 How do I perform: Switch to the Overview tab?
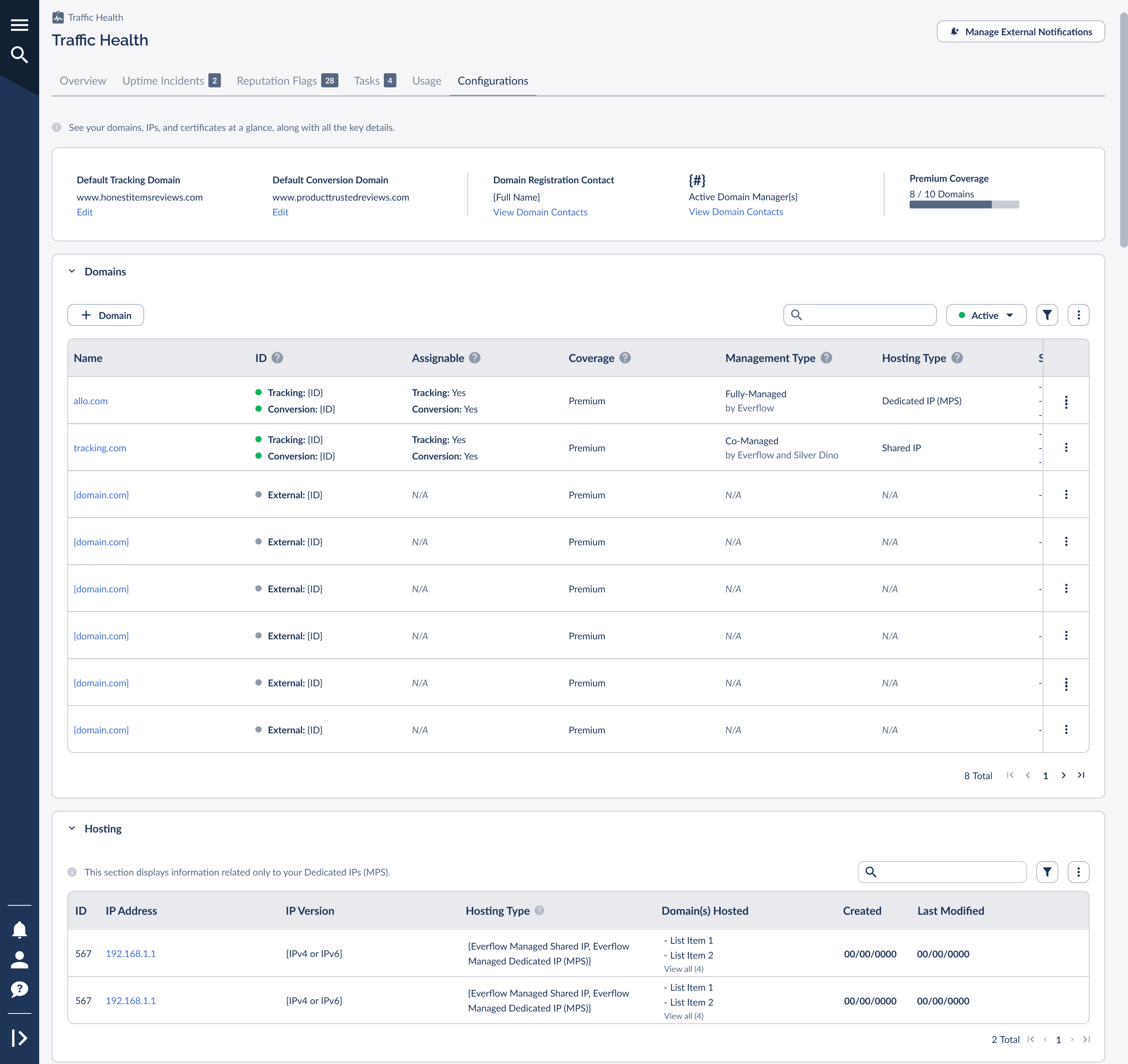coord(83,81)
